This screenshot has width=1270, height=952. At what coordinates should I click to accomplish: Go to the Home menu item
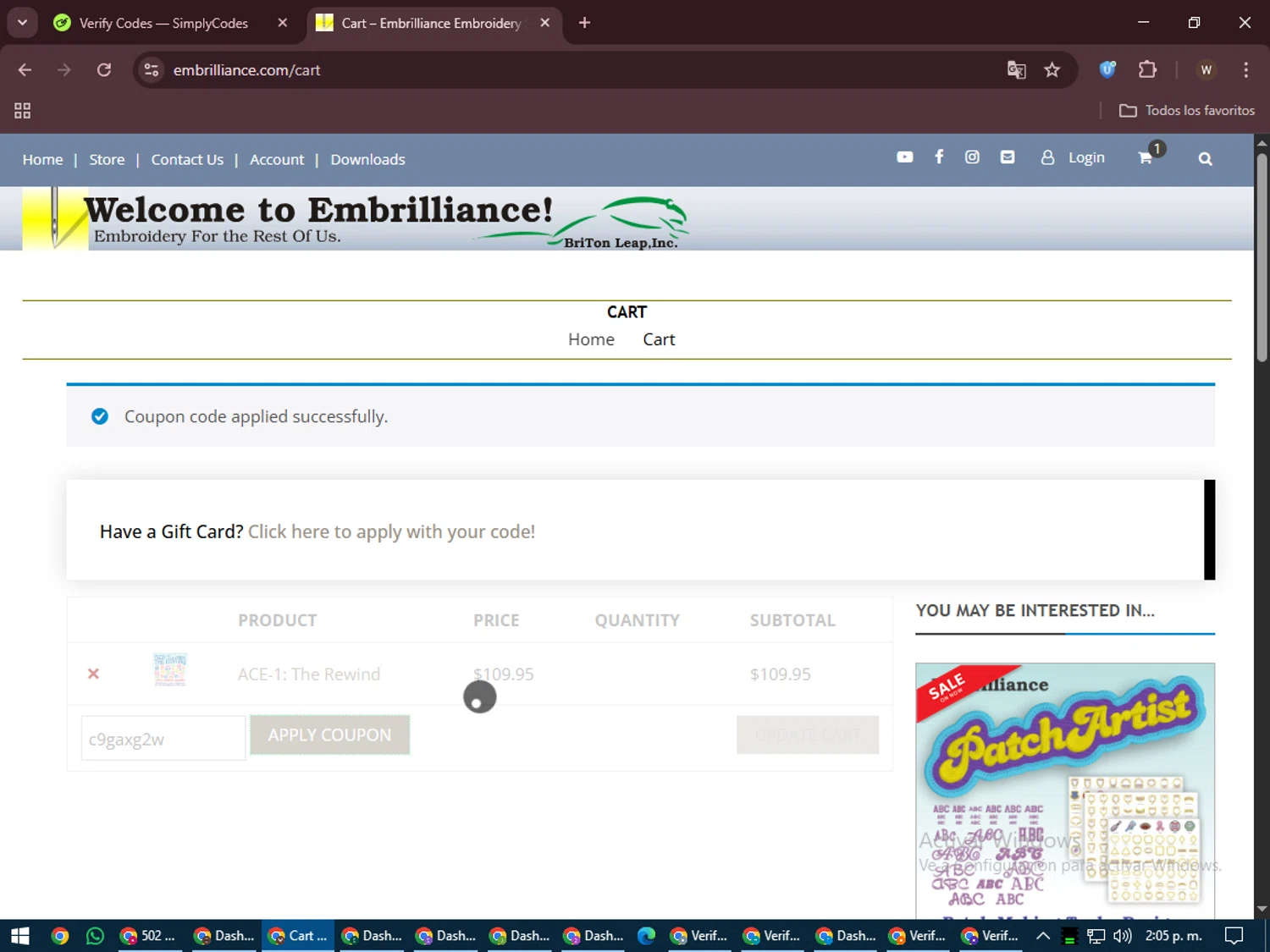click(42, 159)
